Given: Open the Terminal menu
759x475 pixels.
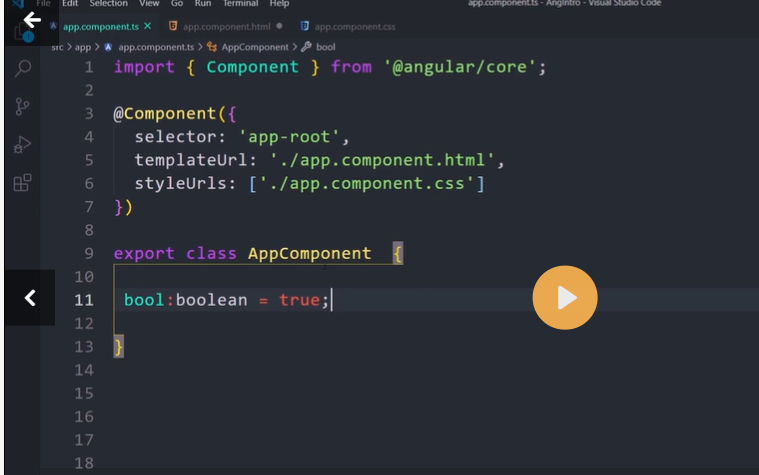Looking at the screenshot, I should point(240,4).
